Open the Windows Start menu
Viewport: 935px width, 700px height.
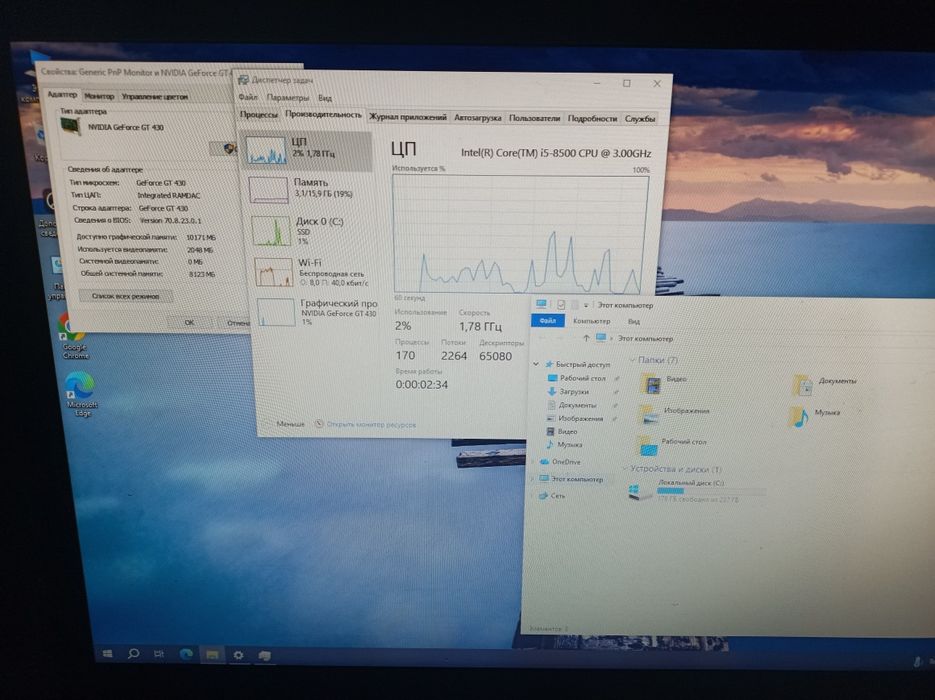[x=107, y=653]
